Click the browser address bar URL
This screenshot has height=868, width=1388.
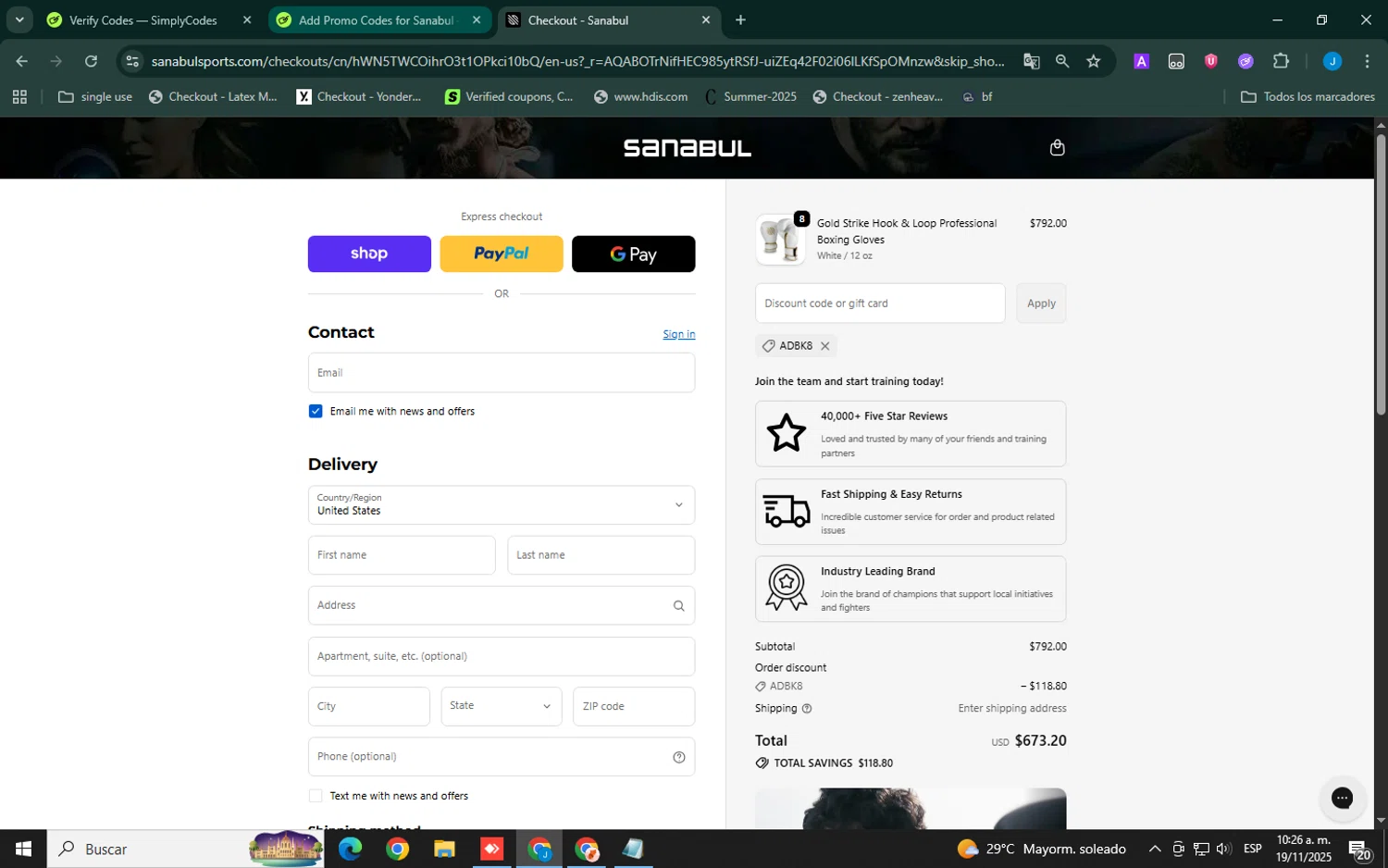pos(577,61)
